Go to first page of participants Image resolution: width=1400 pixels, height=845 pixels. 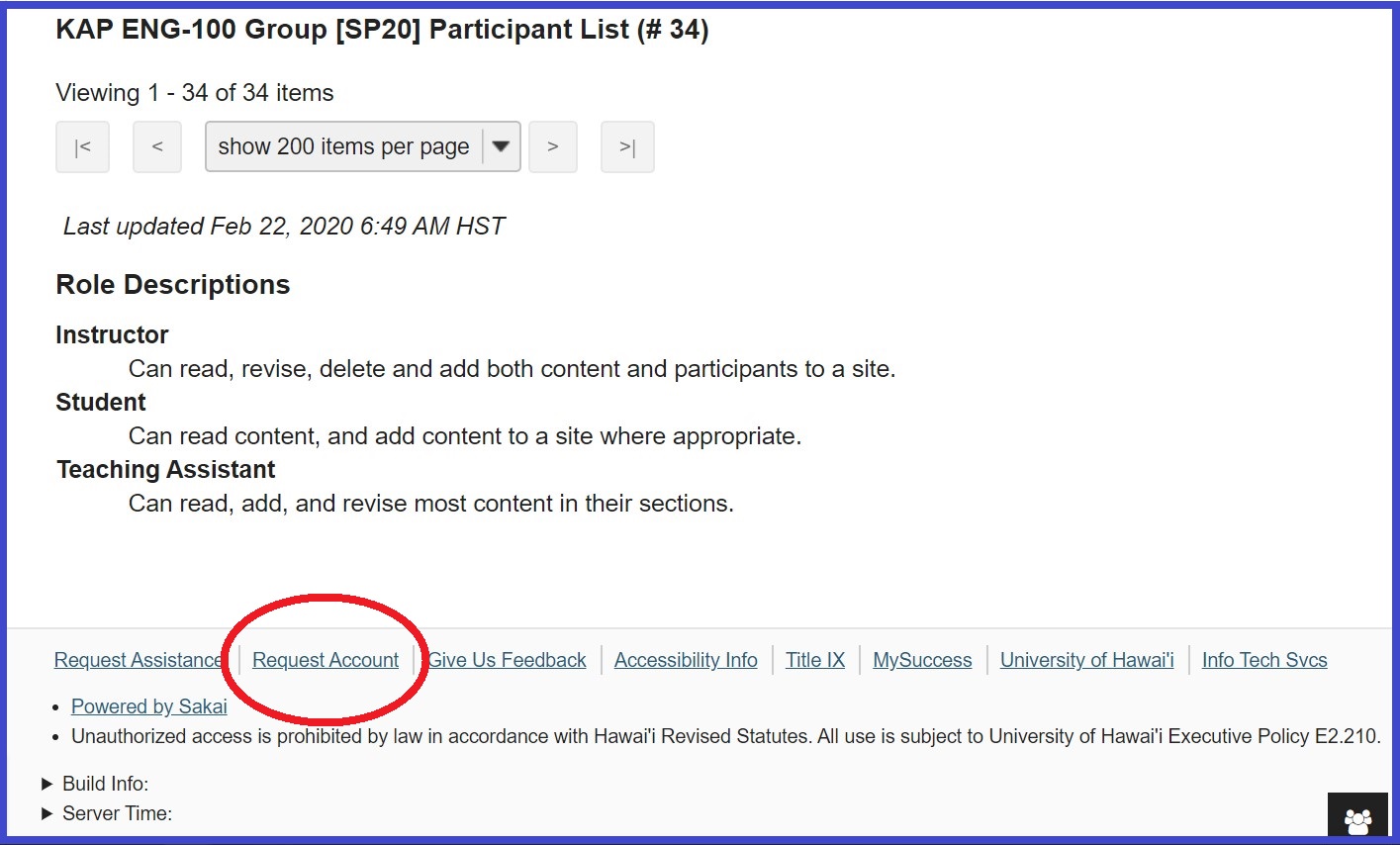point(82,147)
